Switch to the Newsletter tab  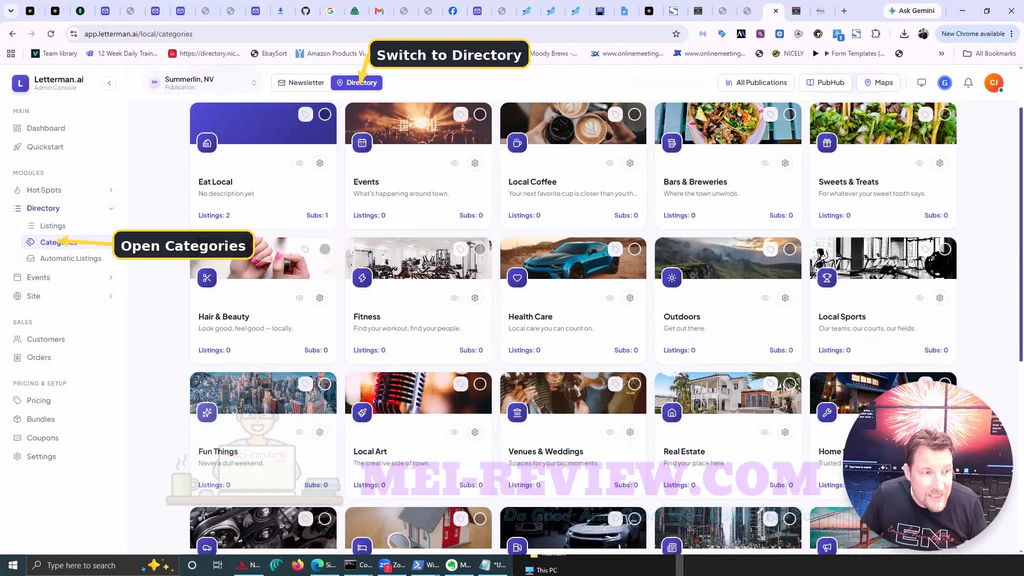click(301, 83)
